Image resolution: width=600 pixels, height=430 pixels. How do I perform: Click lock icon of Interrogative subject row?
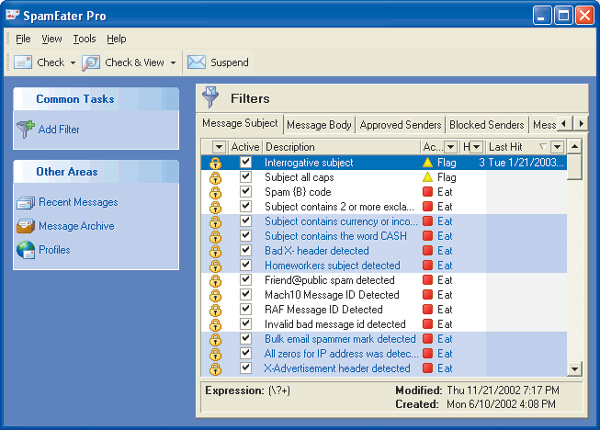215,163
